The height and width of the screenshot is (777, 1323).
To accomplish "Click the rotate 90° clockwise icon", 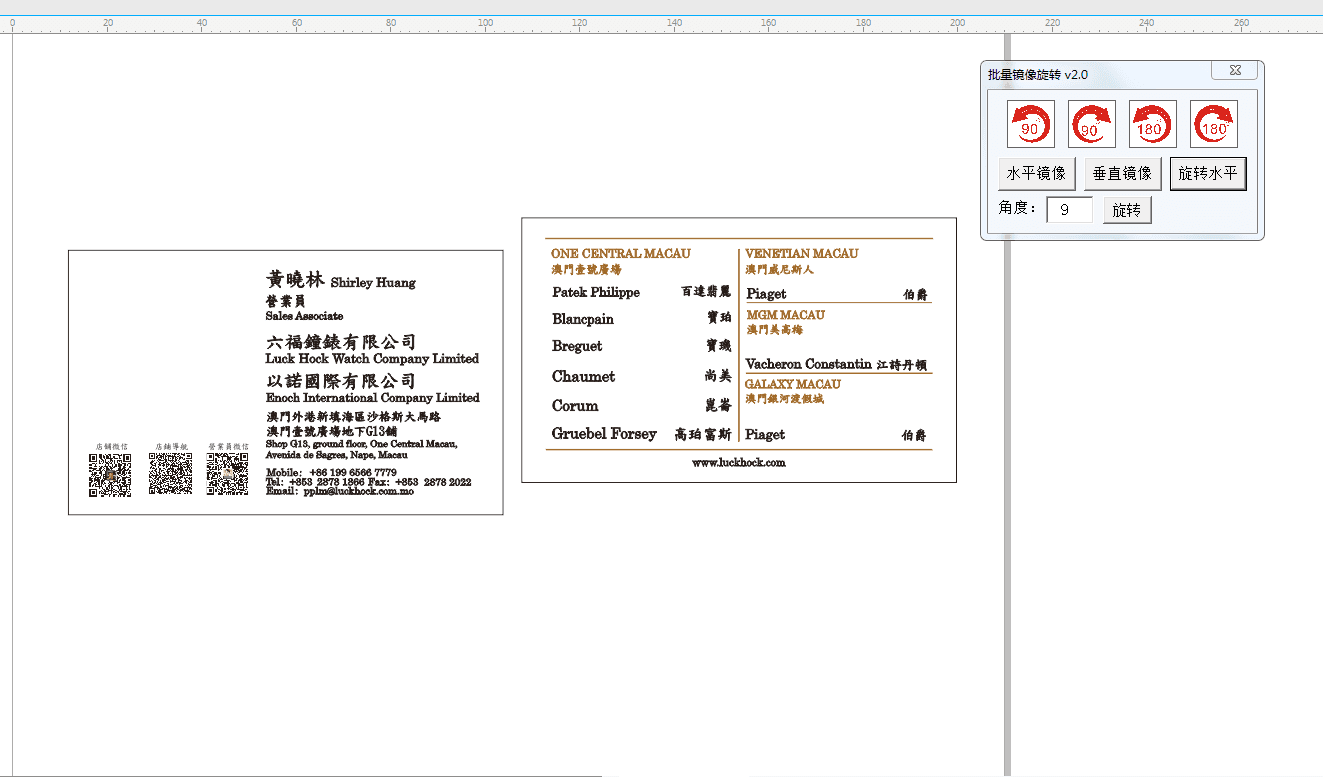I will click(1091, 124).
